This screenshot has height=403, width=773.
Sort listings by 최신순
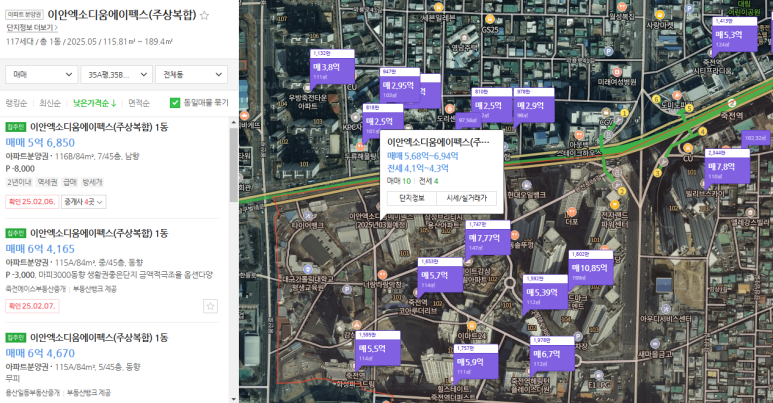[50, 103]
